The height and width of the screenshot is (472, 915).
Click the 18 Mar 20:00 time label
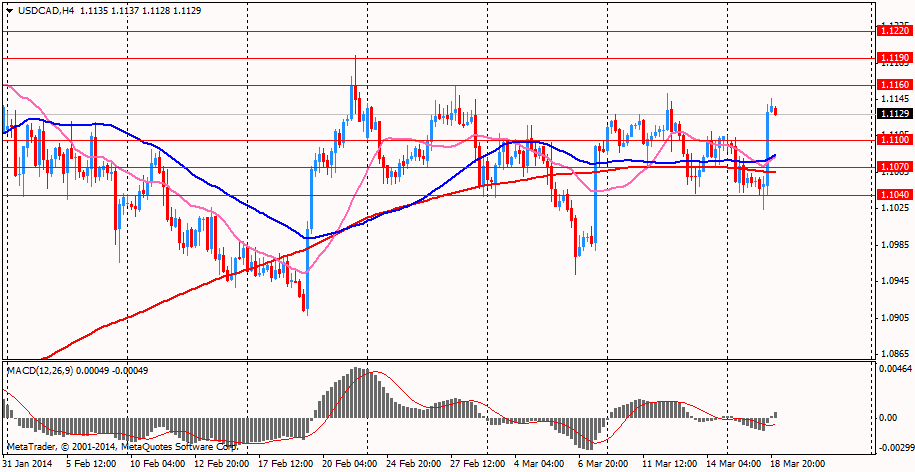tap(797, 464)
